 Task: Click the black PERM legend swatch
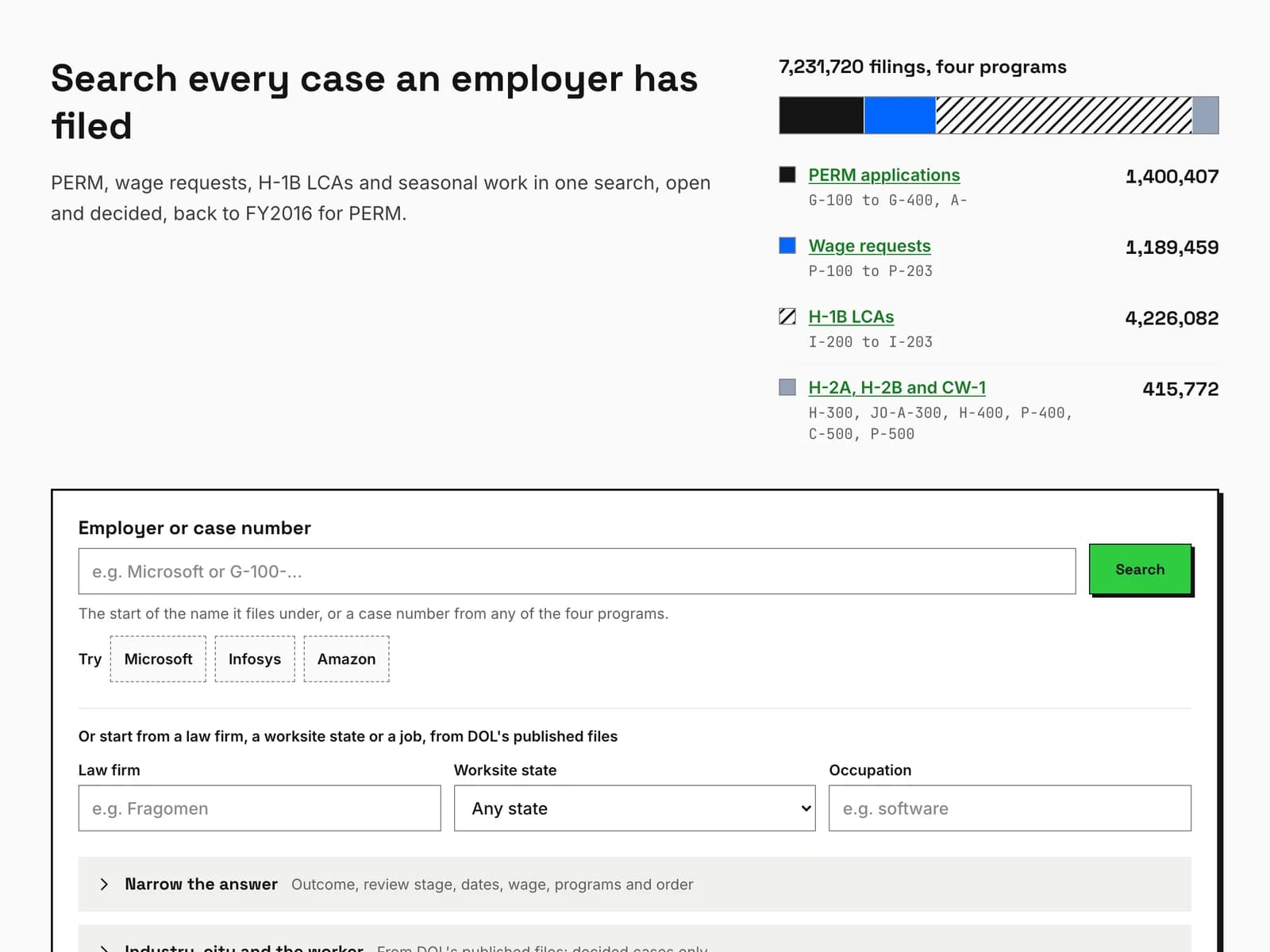coord(787,175)
